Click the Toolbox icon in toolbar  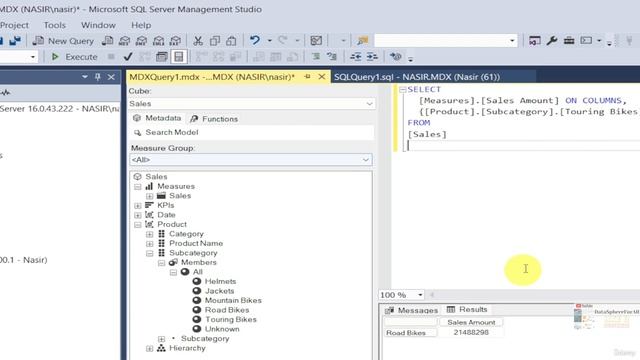click(569, 40)
